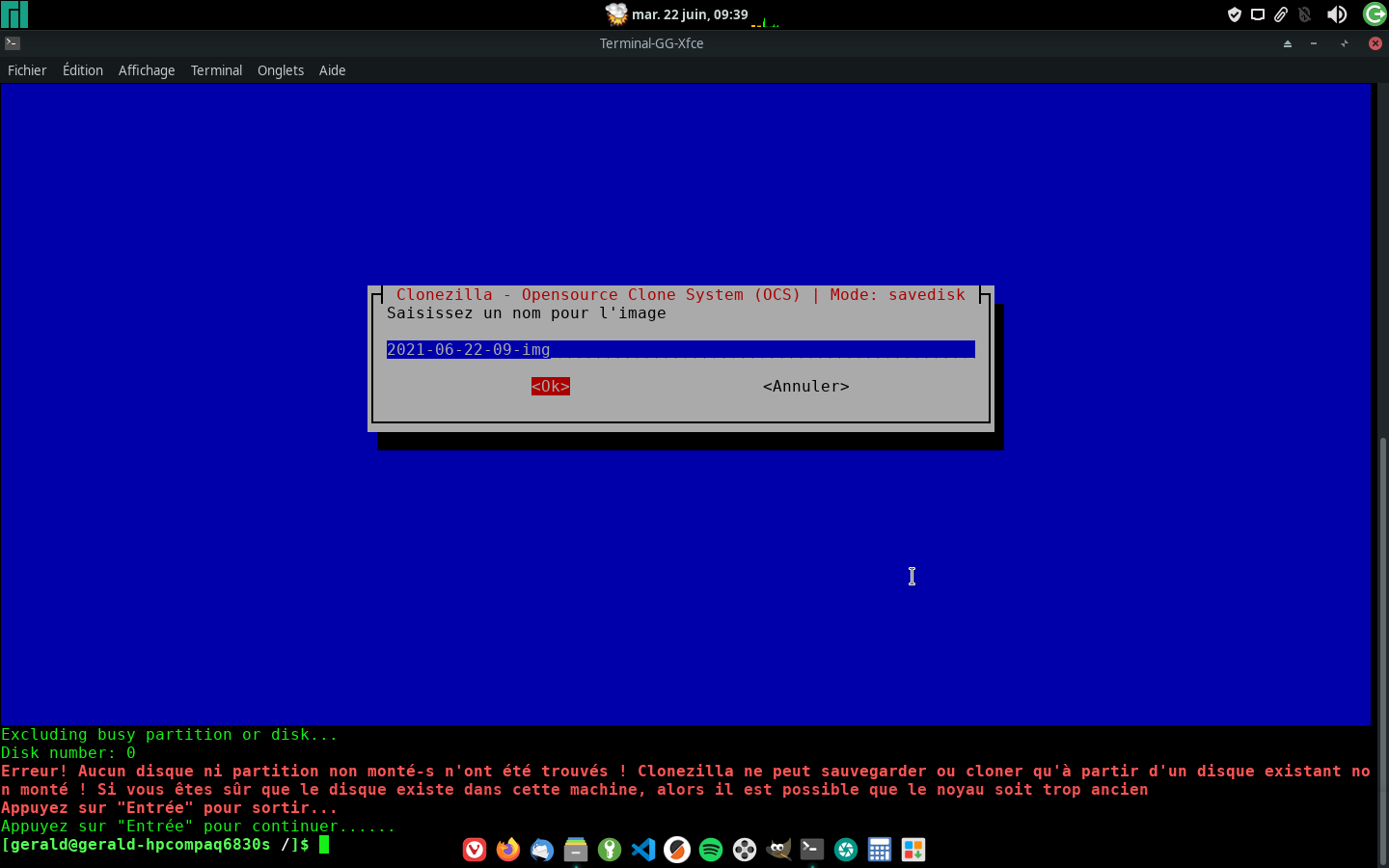Open the file manager dock icon
The height and width of the screenshot is (868, 1389).
point(576,850)
